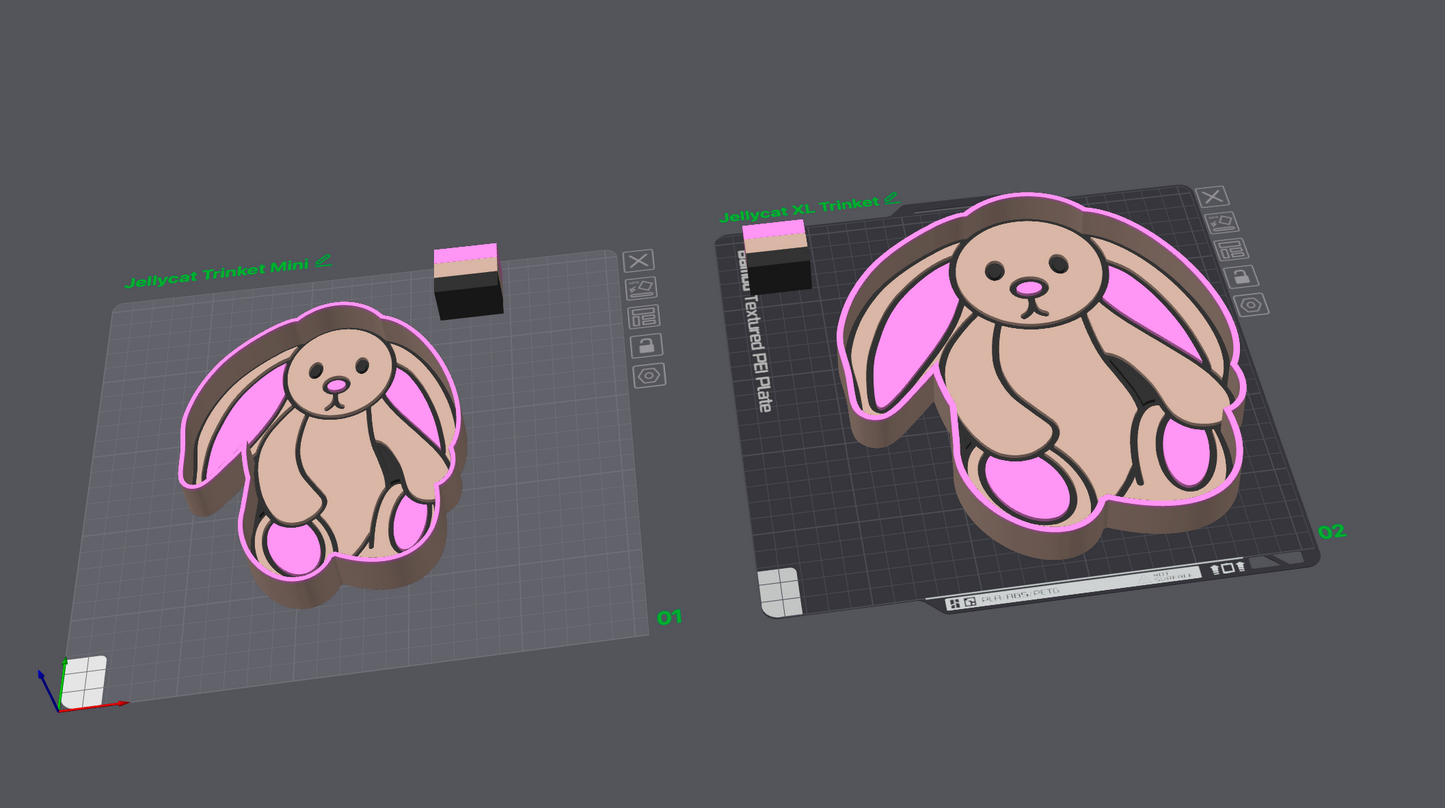
Task: Remove all objects from plate 01
Action: click(638, 261)
